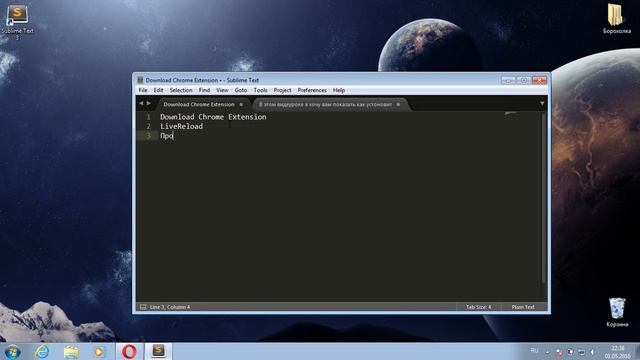This screenshot has width=640, height=360.
Task: Click the Sublime Text window title icon
Action: coord(140,80)
